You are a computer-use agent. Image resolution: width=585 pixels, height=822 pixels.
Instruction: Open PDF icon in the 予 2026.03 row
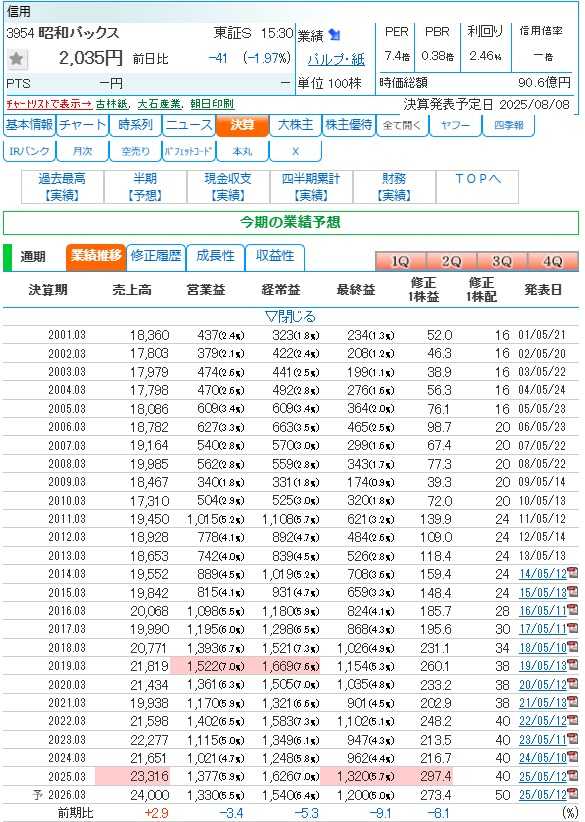(x=572, y=794)
